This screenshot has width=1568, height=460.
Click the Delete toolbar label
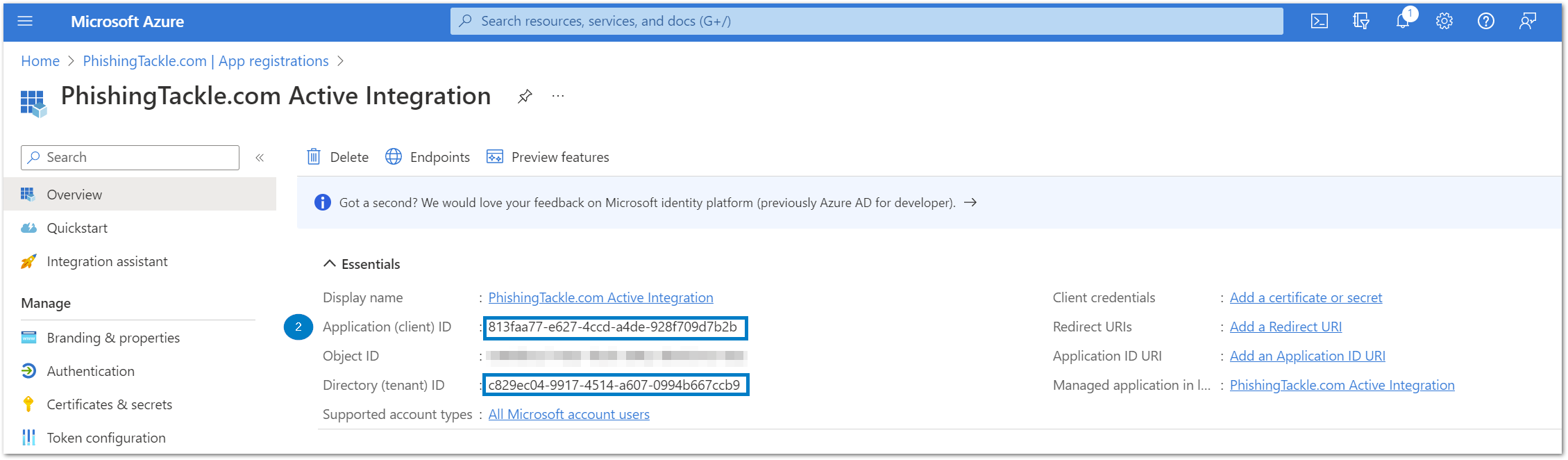point(349,157)
